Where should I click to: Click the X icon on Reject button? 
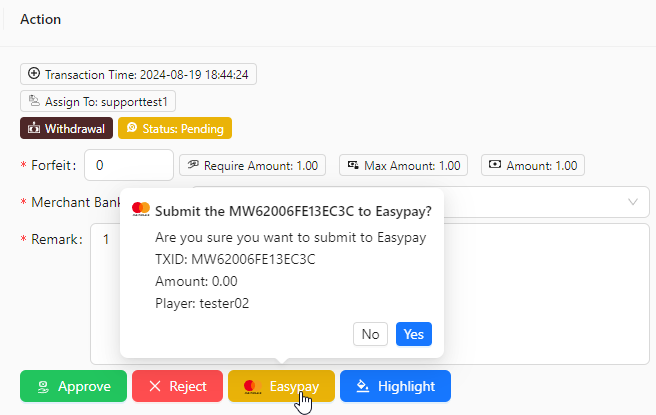click(155, 386)
